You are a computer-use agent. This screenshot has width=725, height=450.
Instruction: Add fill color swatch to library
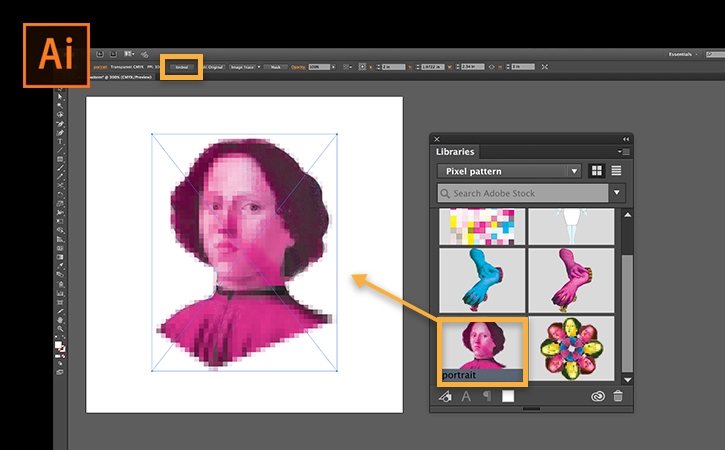pyautogui.click(x=508, y=396)
